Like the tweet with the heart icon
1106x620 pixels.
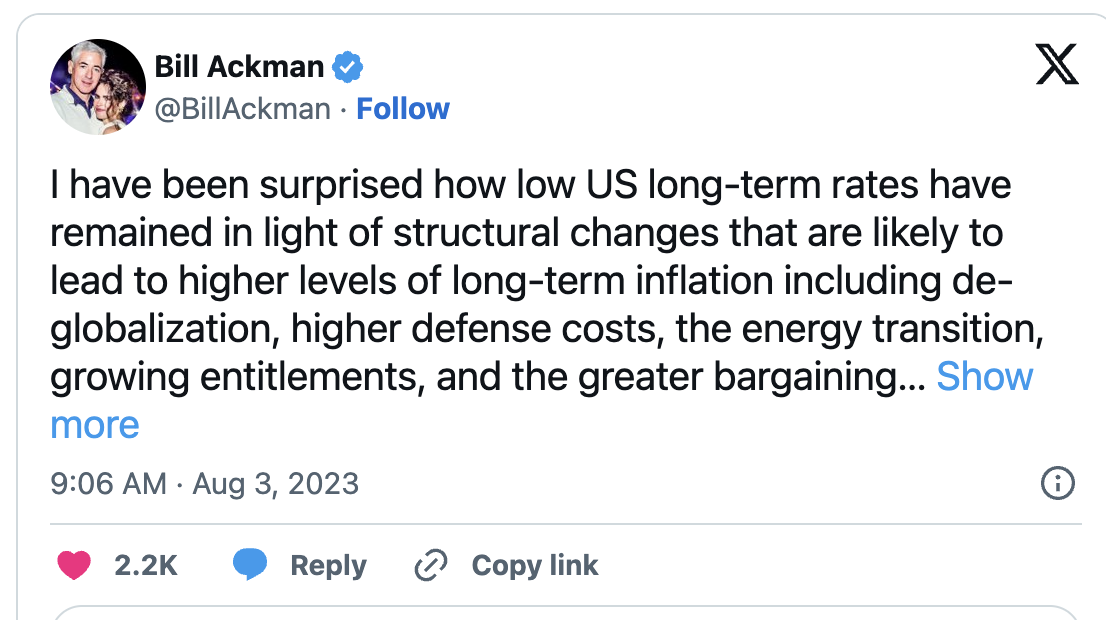point(74,566)
